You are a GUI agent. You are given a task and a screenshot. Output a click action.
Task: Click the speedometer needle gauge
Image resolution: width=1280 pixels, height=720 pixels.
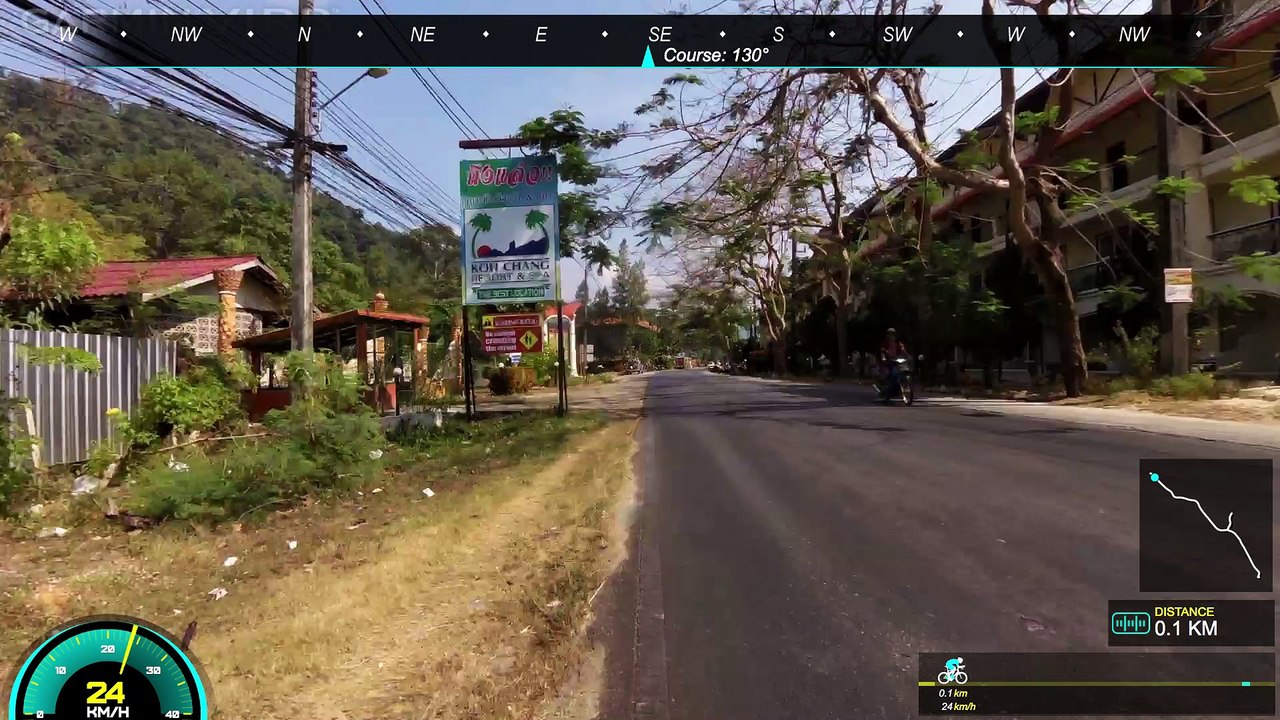[108, 668]
